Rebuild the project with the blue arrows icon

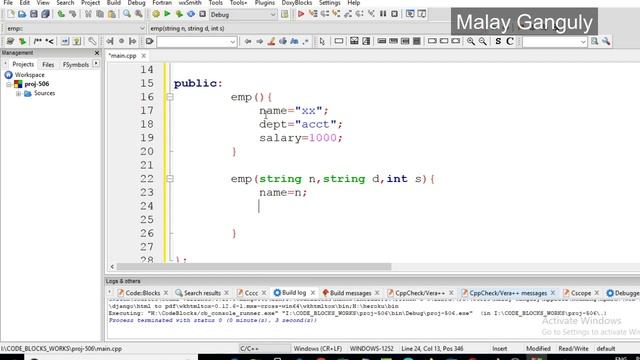click(191, 14)
